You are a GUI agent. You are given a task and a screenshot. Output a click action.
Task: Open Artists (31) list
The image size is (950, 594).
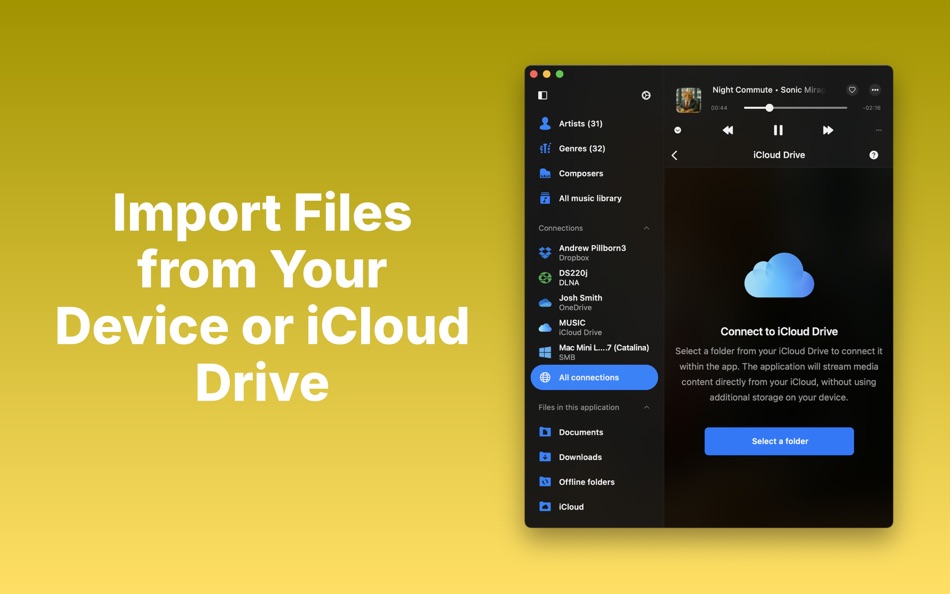tap(594, 124)
